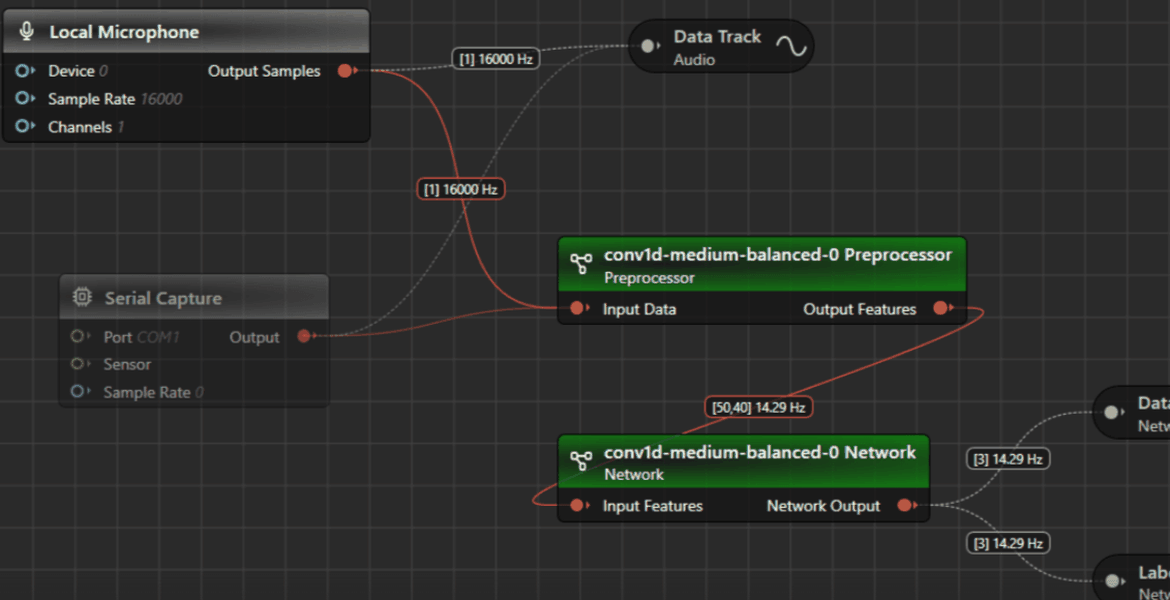
Task: Click the Output Features port on Preprocessor
Action: pos(942,307)
